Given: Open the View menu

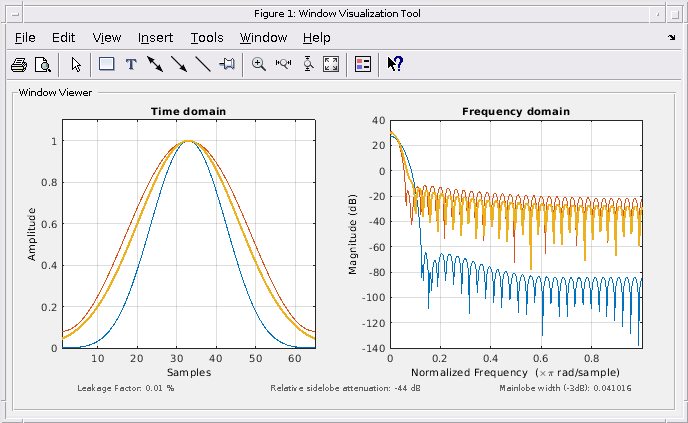Looking at the screenshot, I should (107, 38).
